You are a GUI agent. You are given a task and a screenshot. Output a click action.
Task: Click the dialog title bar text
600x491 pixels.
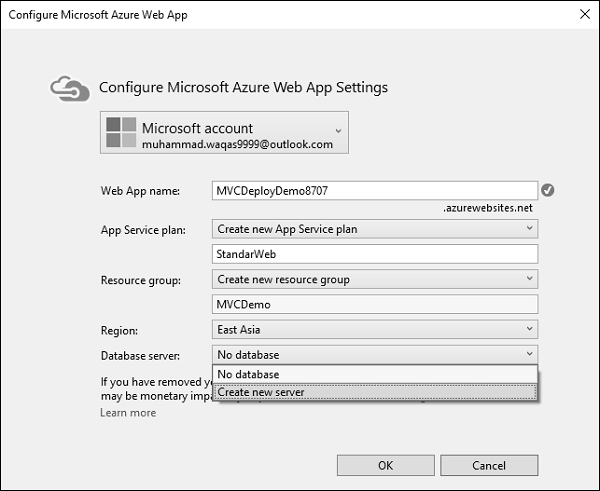pyautogui.click(x=98, y=15)
